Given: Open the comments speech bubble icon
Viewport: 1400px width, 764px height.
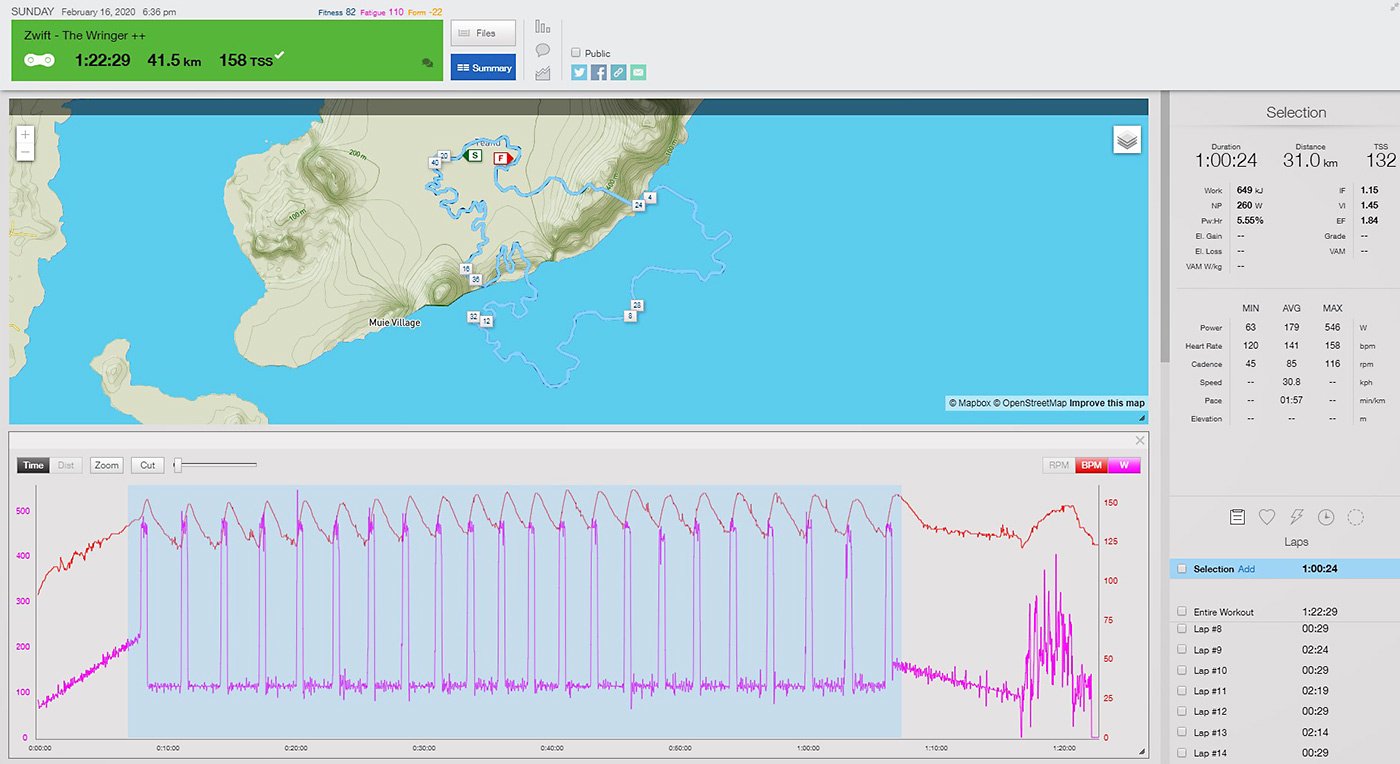Looking at the screenshot, I should click(x=543, y=50).
